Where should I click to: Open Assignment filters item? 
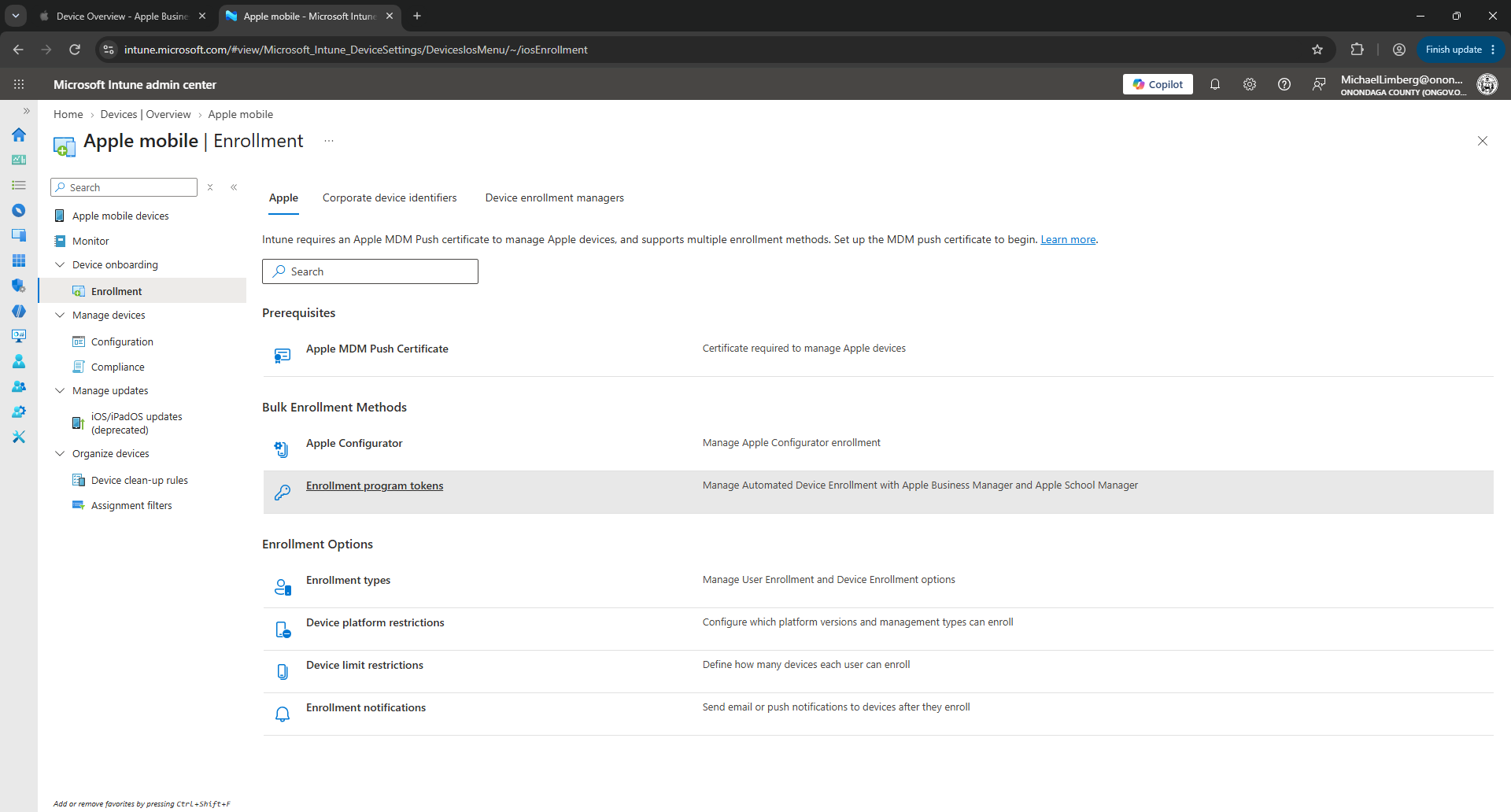point(131,505)
